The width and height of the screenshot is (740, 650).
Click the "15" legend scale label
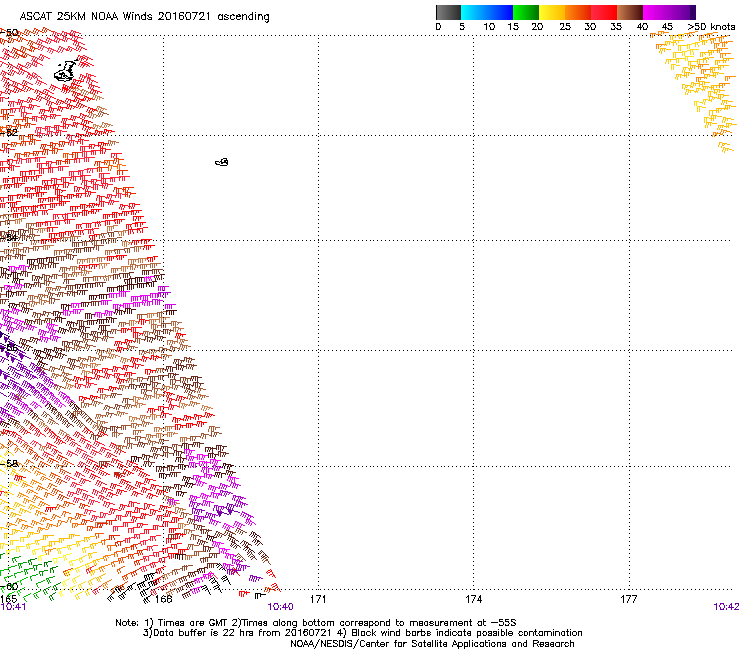(513, 27)
